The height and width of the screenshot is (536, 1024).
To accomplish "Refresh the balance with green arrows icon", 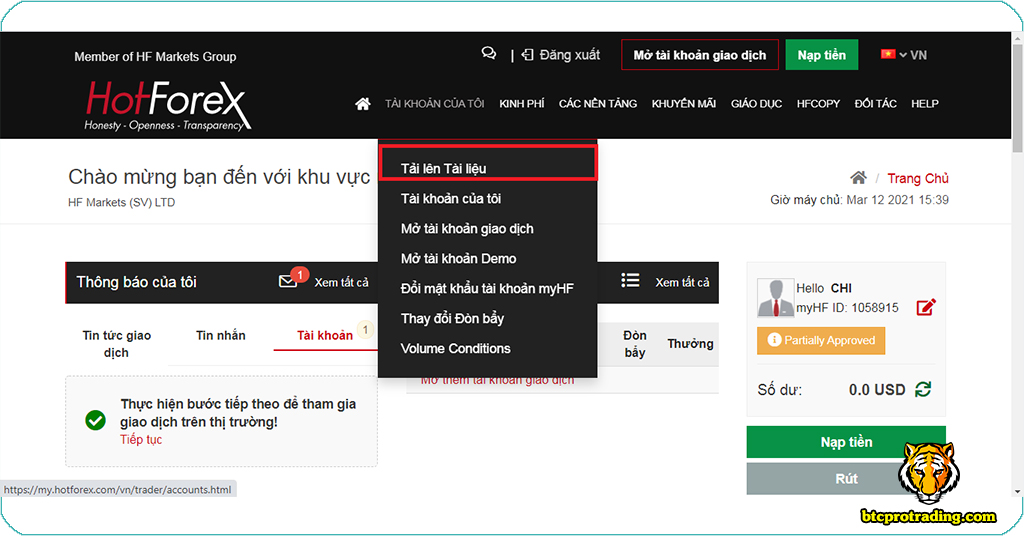I will tap(923, 389).
